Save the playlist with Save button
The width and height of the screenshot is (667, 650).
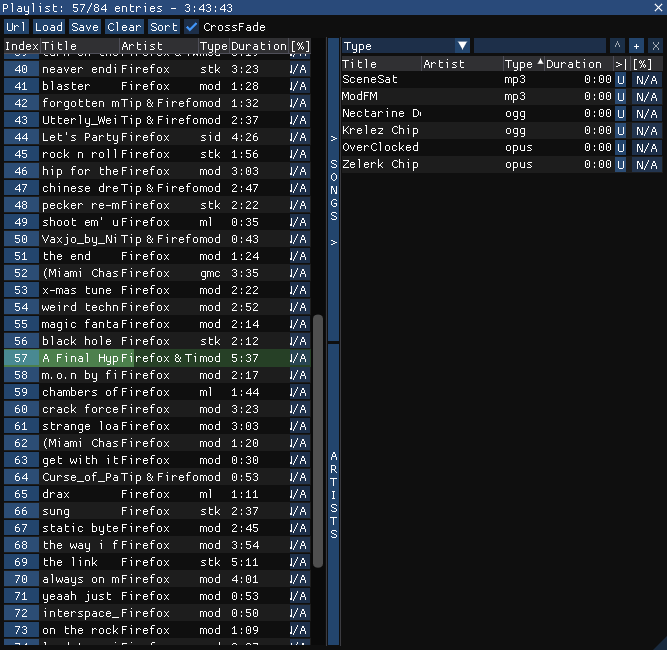click(x=85, y=27)
